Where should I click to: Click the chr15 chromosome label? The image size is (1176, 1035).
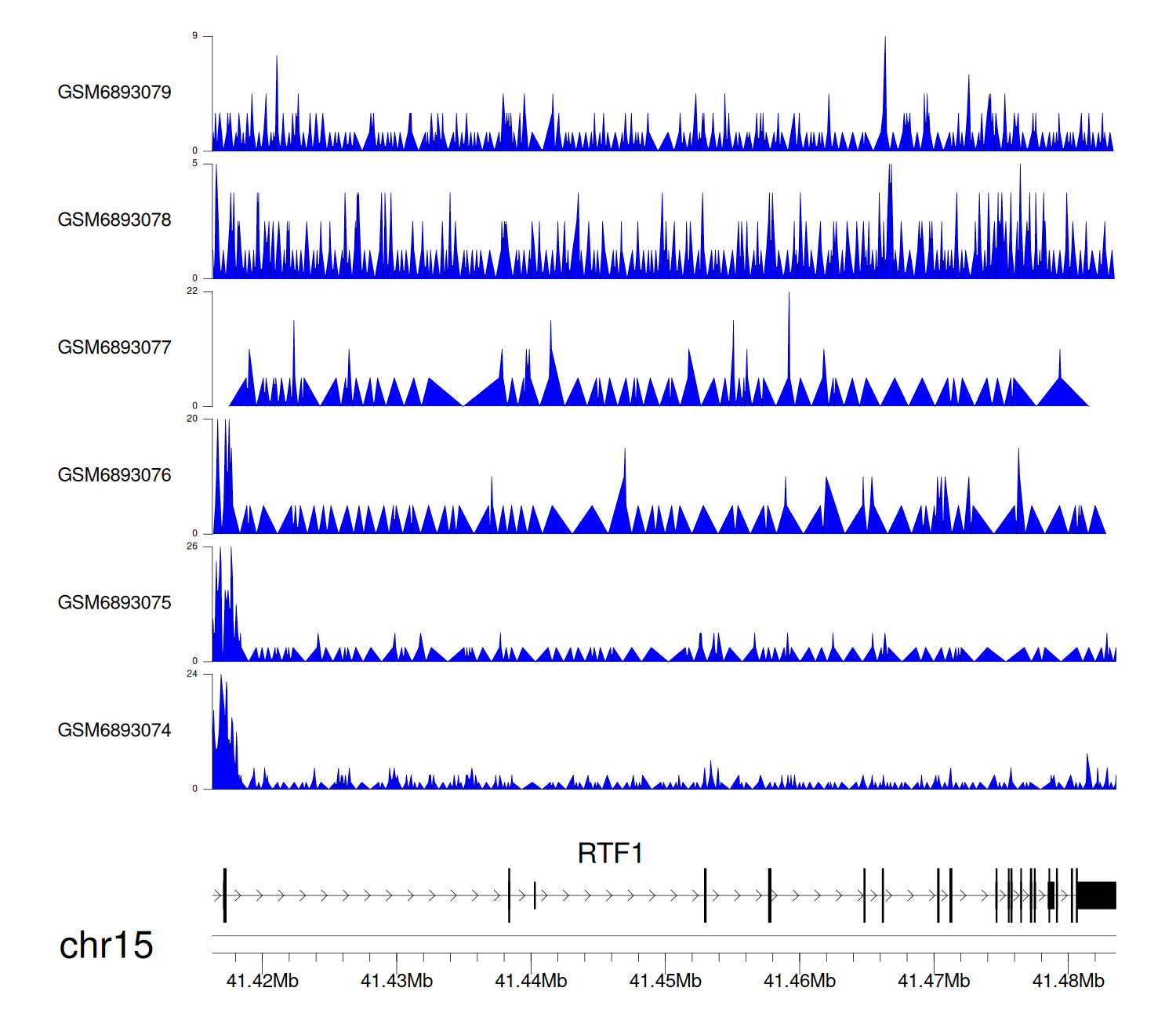[106, 946]
